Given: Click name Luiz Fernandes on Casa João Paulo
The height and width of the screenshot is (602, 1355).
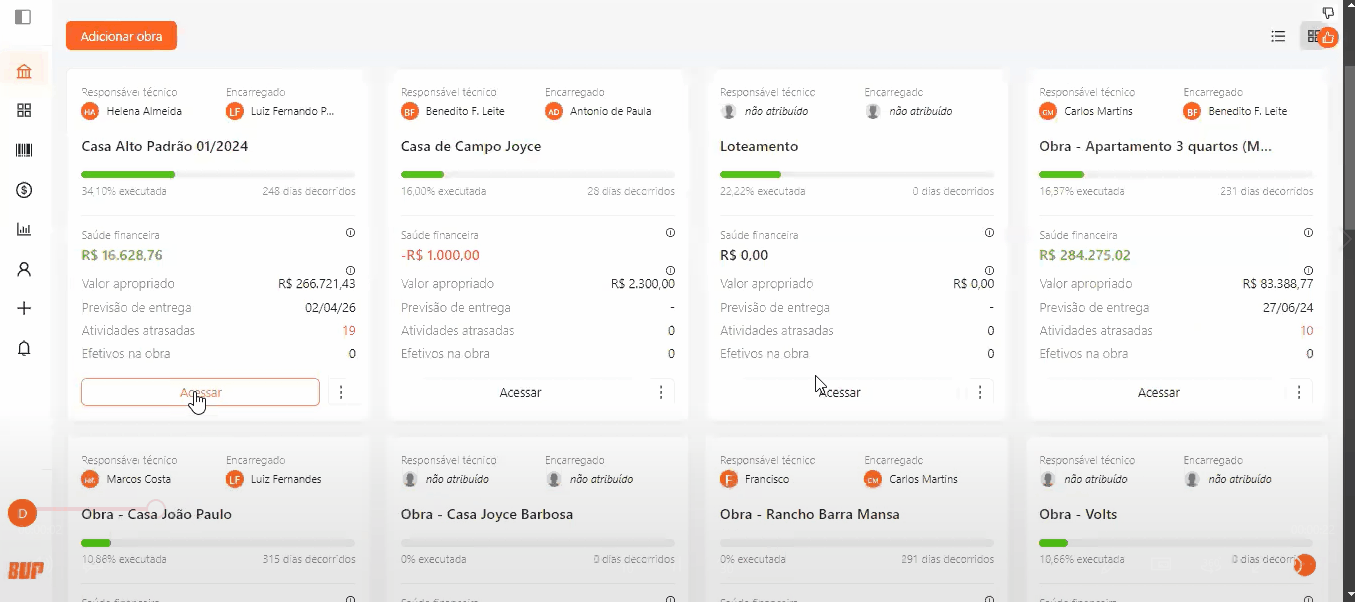Looking at the screenshot, I should point(286,479).
